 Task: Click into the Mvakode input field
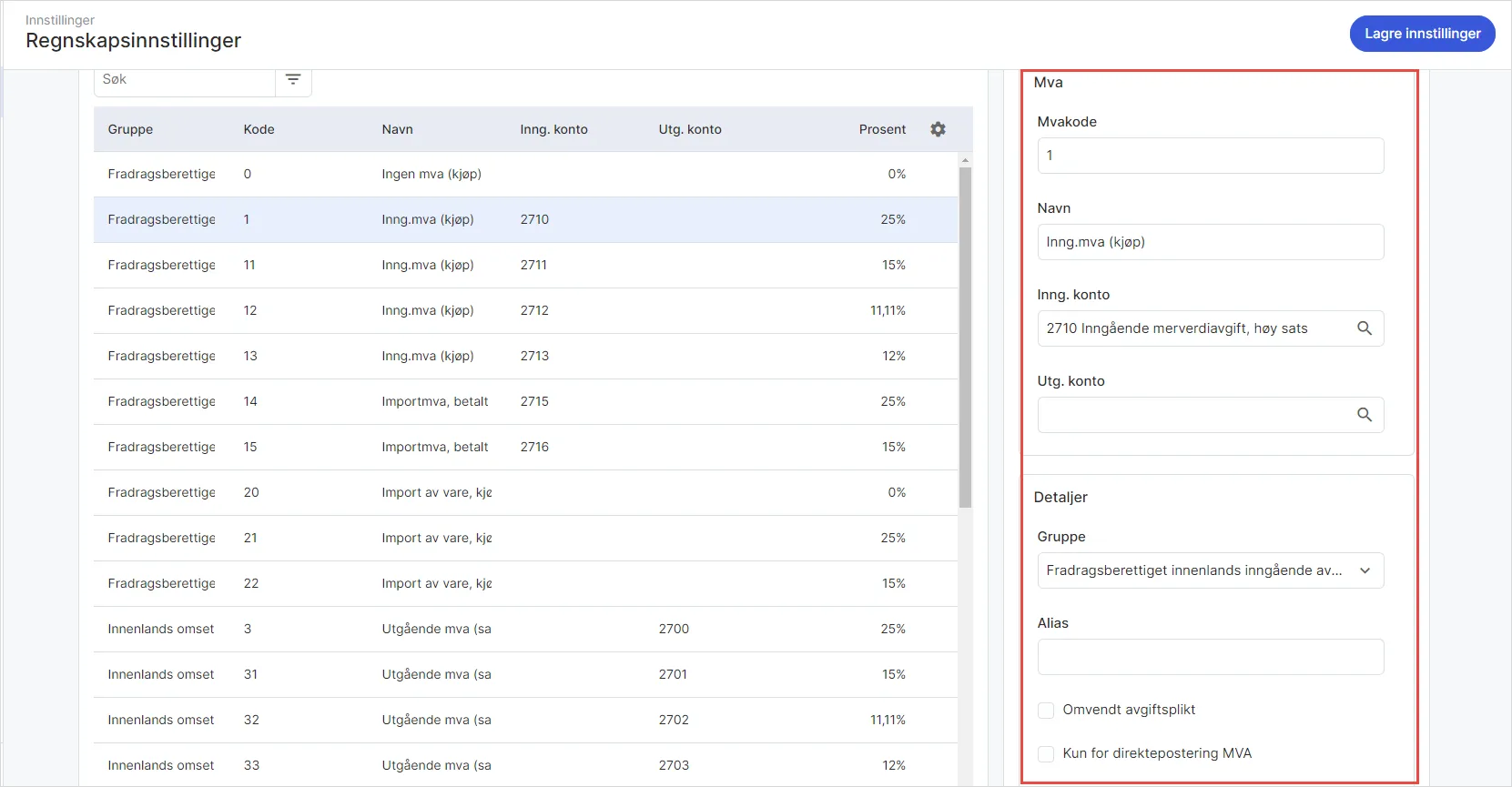pos(1211,156)
